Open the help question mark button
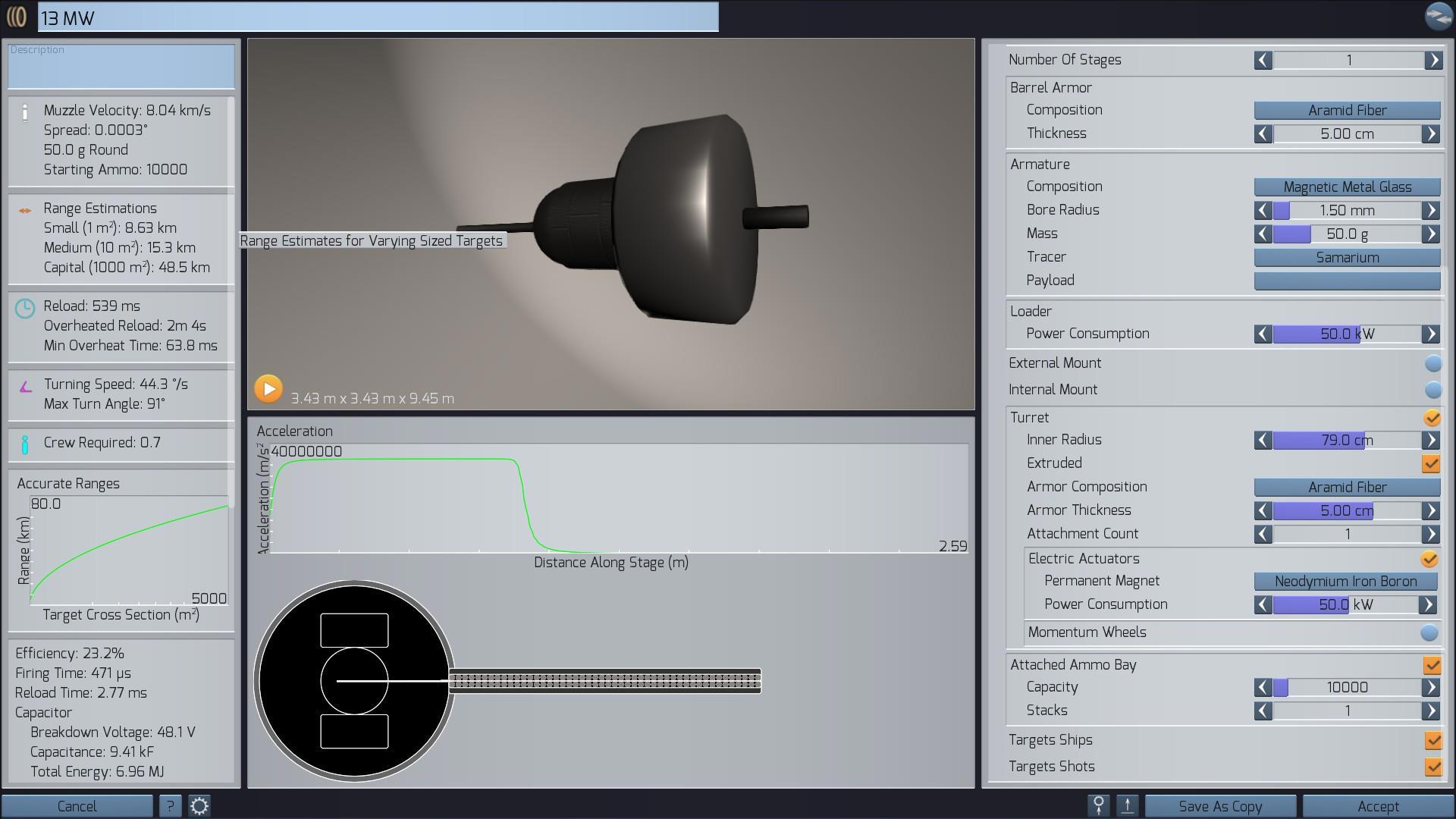 [x=170, y=806]
